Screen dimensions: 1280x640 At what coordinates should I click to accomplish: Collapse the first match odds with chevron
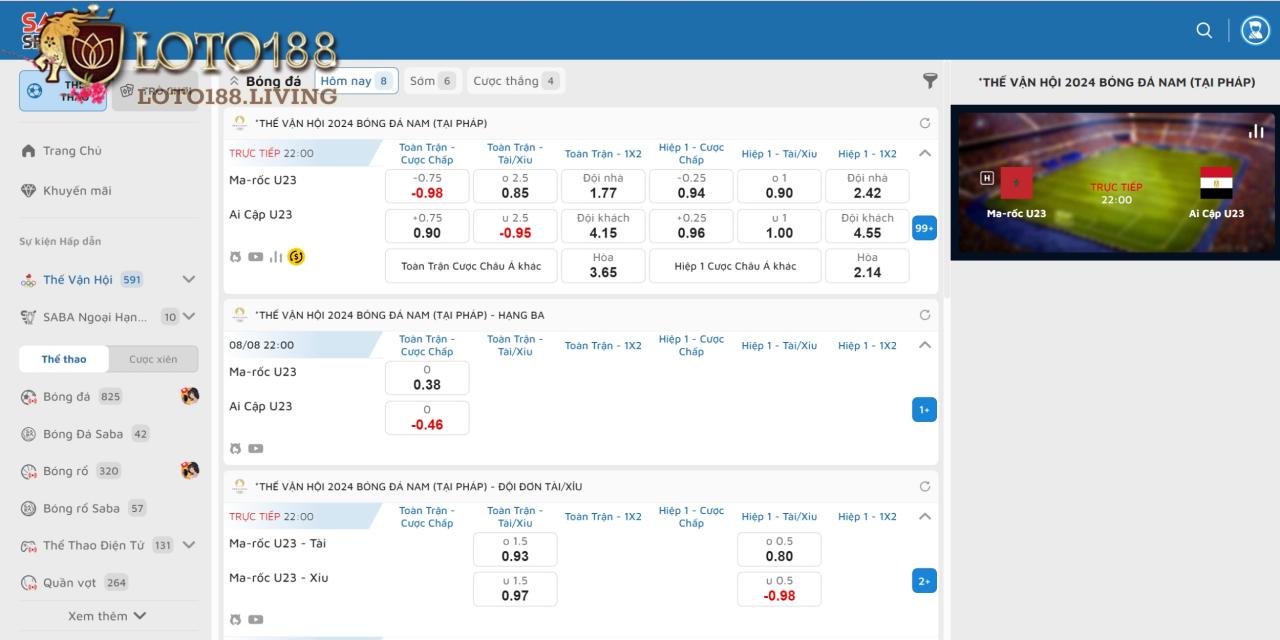click(x=924, y=154)
